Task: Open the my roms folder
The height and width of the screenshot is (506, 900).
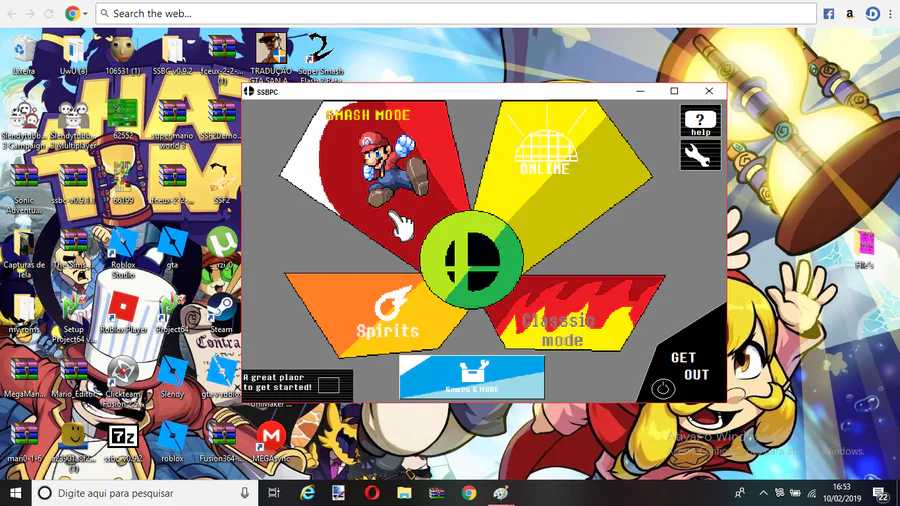Action: (24, 313)
